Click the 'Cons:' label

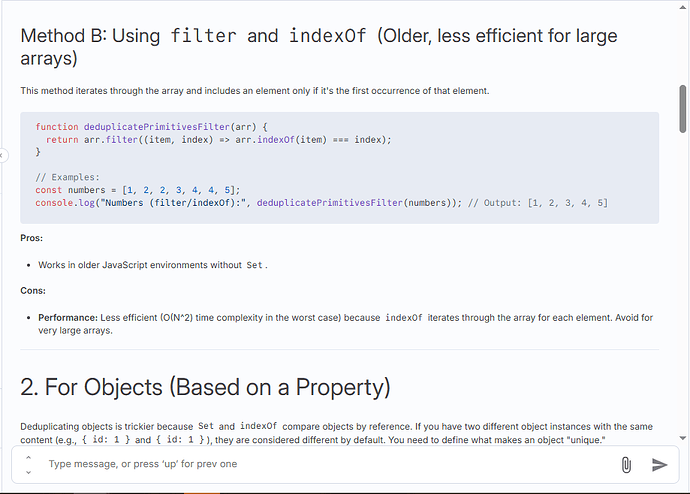(33, 291)
